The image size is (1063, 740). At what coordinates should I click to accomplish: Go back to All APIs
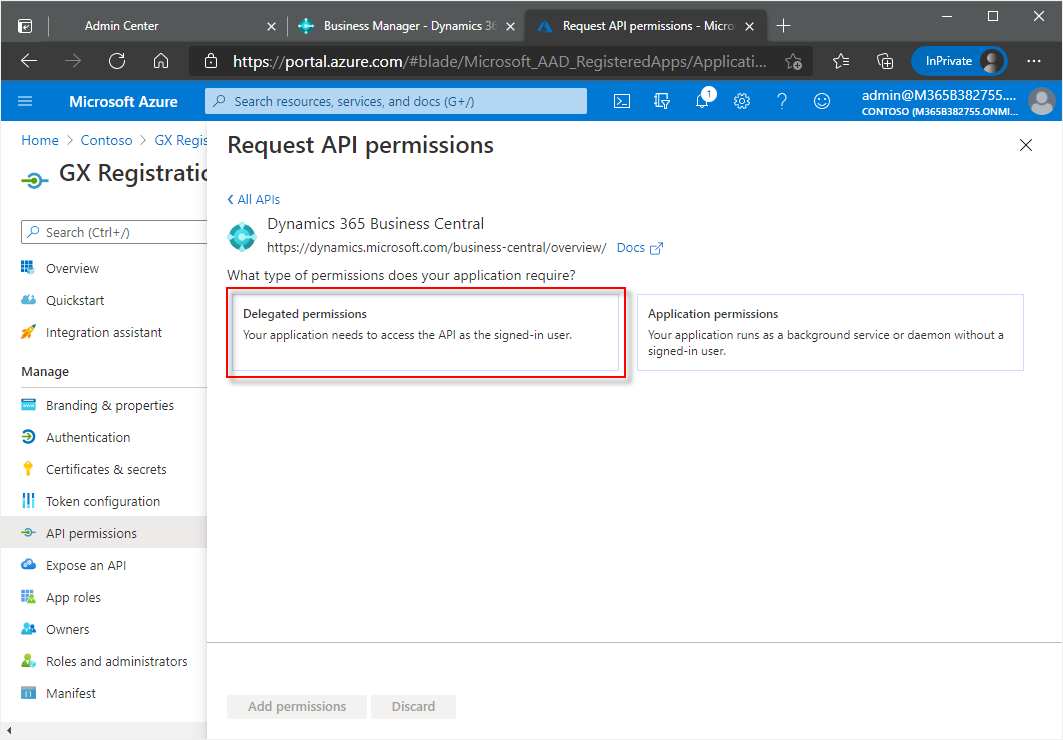[254, 200]
